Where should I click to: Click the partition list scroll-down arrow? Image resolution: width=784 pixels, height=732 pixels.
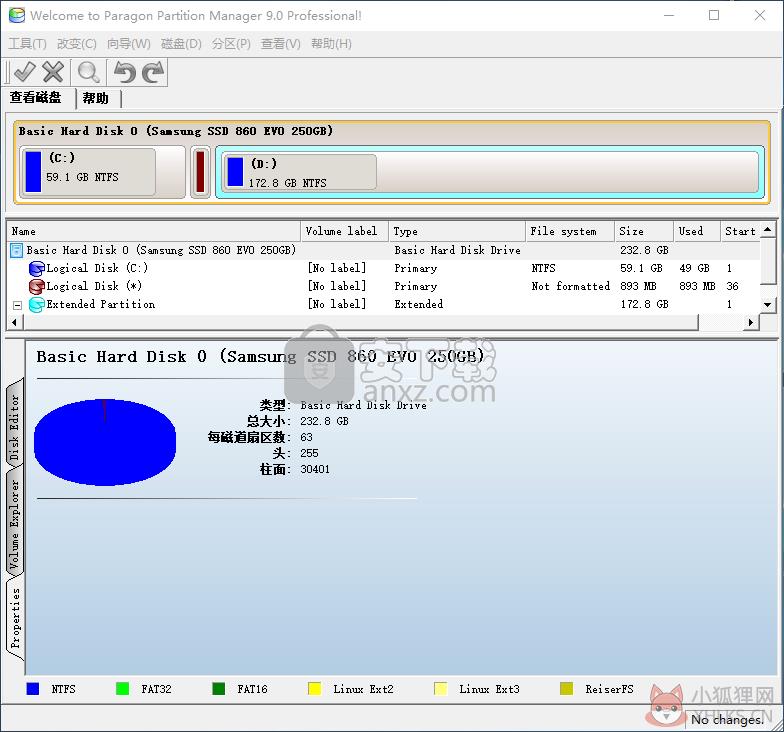click(x=768, y=304)
